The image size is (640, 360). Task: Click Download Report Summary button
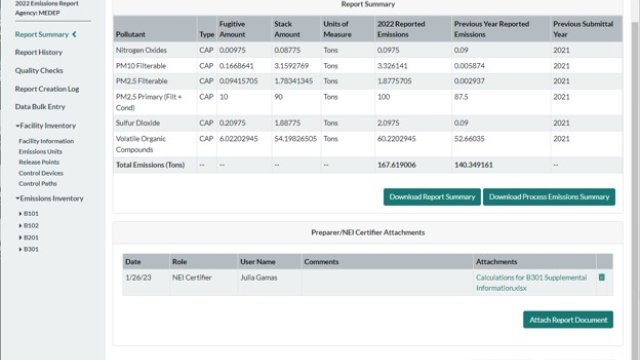pyautogui.click(x=432, y=197)
